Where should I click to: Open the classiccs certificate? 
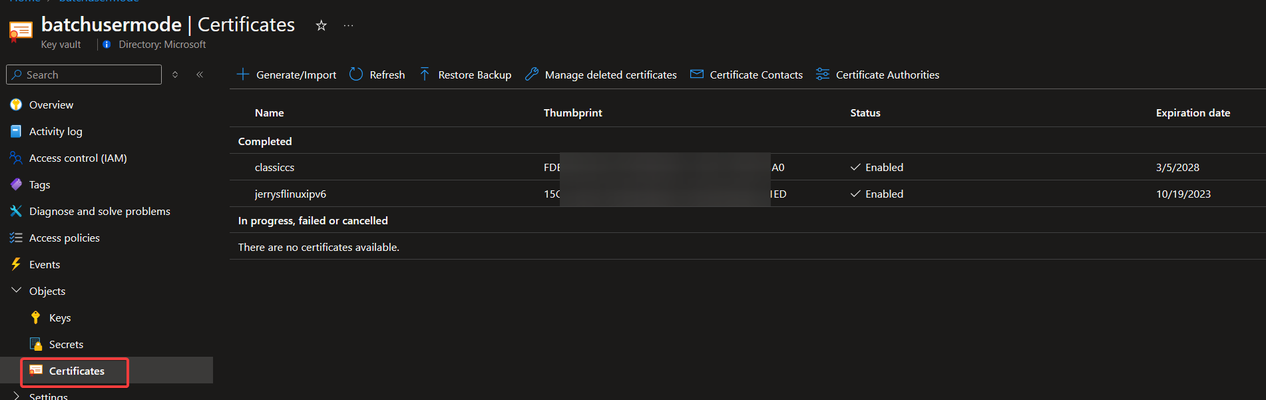coord(275,168)
